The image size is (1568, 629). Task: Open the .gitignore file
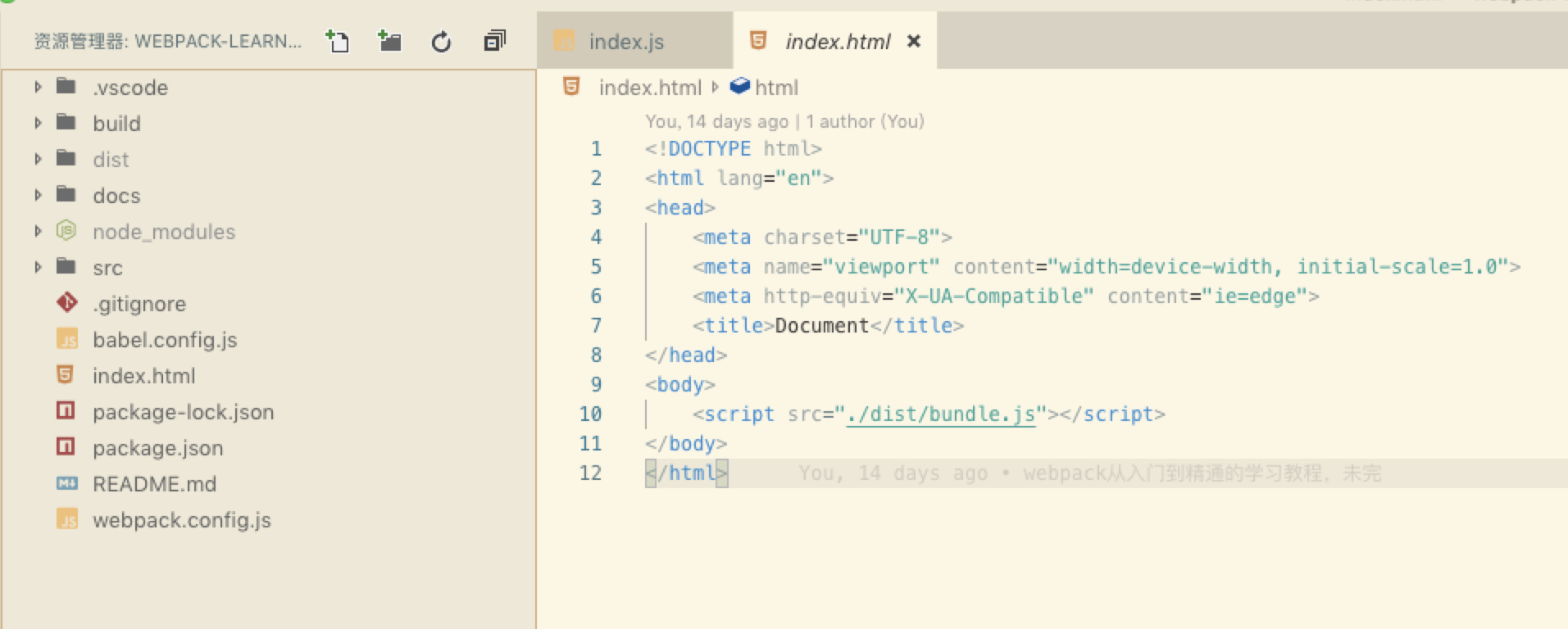(x=139, y=304)
